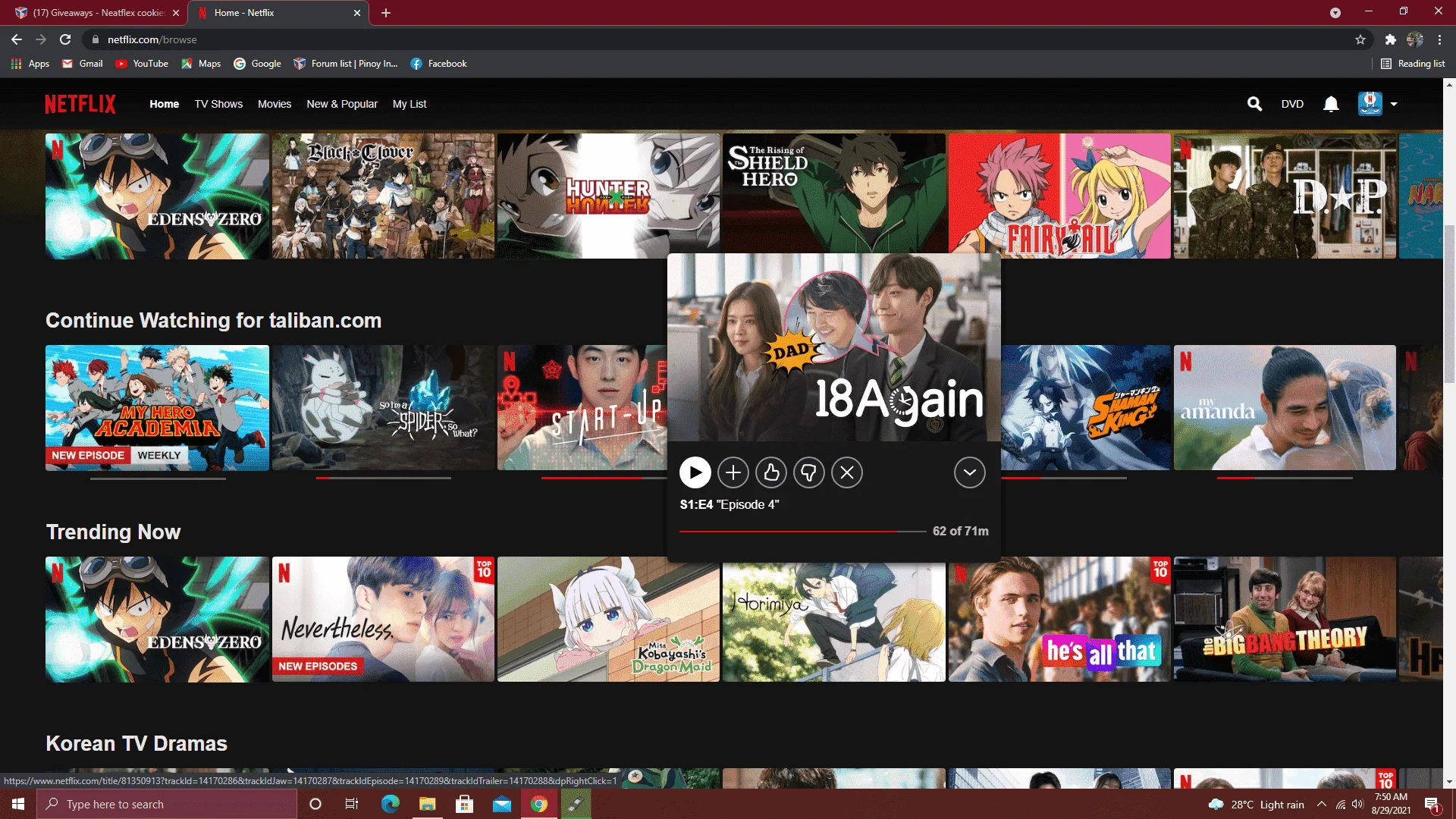This screenshot has height=819, width=1456.
Task: Open the Cortana circle on the taskbar
Action: (x=315, y=804)
